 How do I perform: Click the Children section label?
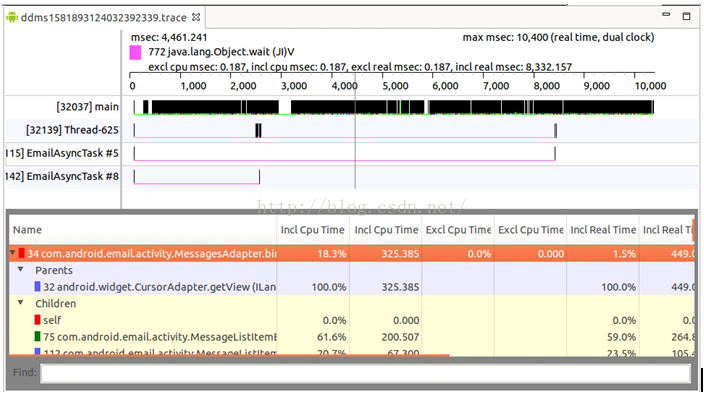pos(56,304)
